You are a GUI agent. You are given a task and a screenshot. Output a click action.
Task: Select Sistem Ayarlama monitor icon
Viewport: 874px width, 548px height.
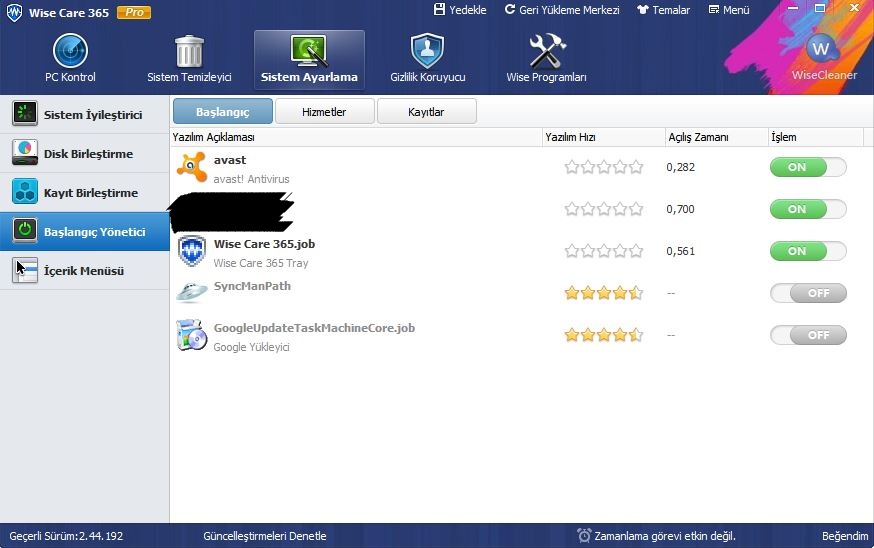click(x=309, y=51)
